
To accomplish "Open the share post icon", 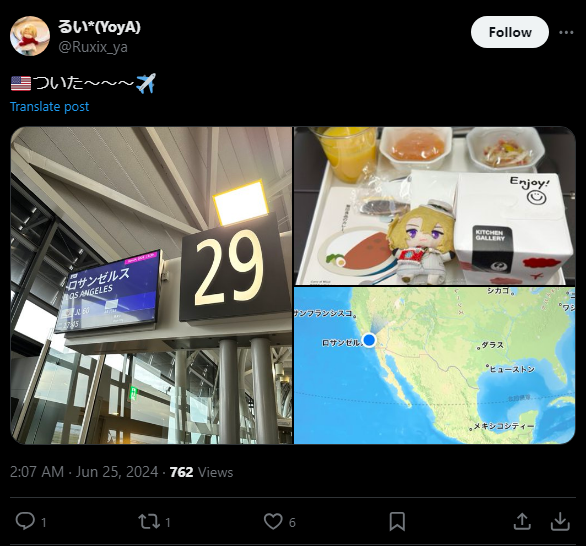I will [x=522, y=521].
